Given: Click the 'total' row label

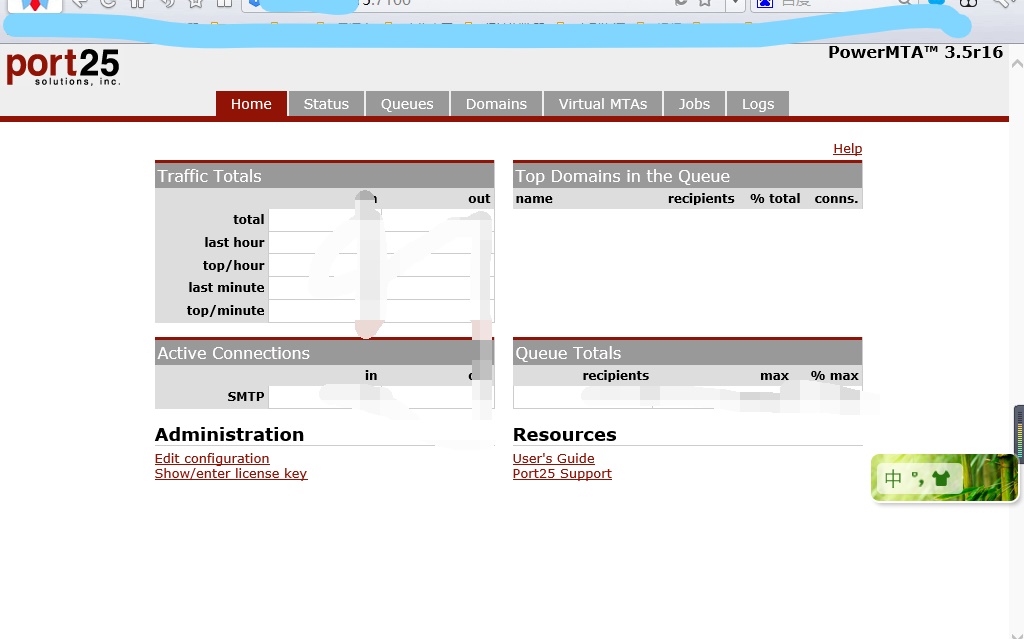Looking at the screenshot, I should pos(249,220).
